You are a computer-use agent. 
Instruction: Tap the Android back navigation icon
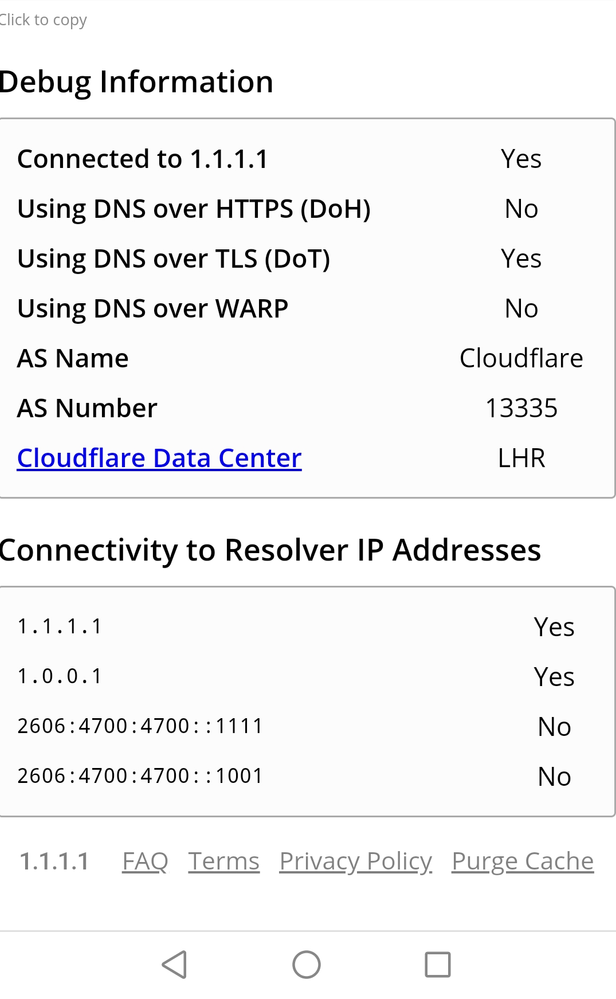click(x=174, y=964)
